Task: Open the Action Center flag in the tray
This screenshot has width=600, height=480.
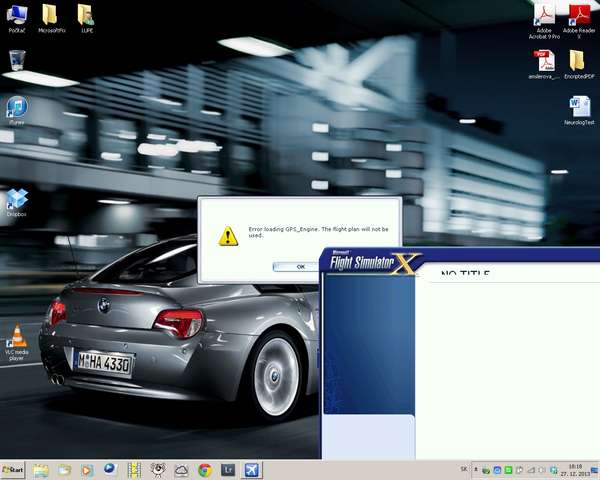Action: point(520,470)
